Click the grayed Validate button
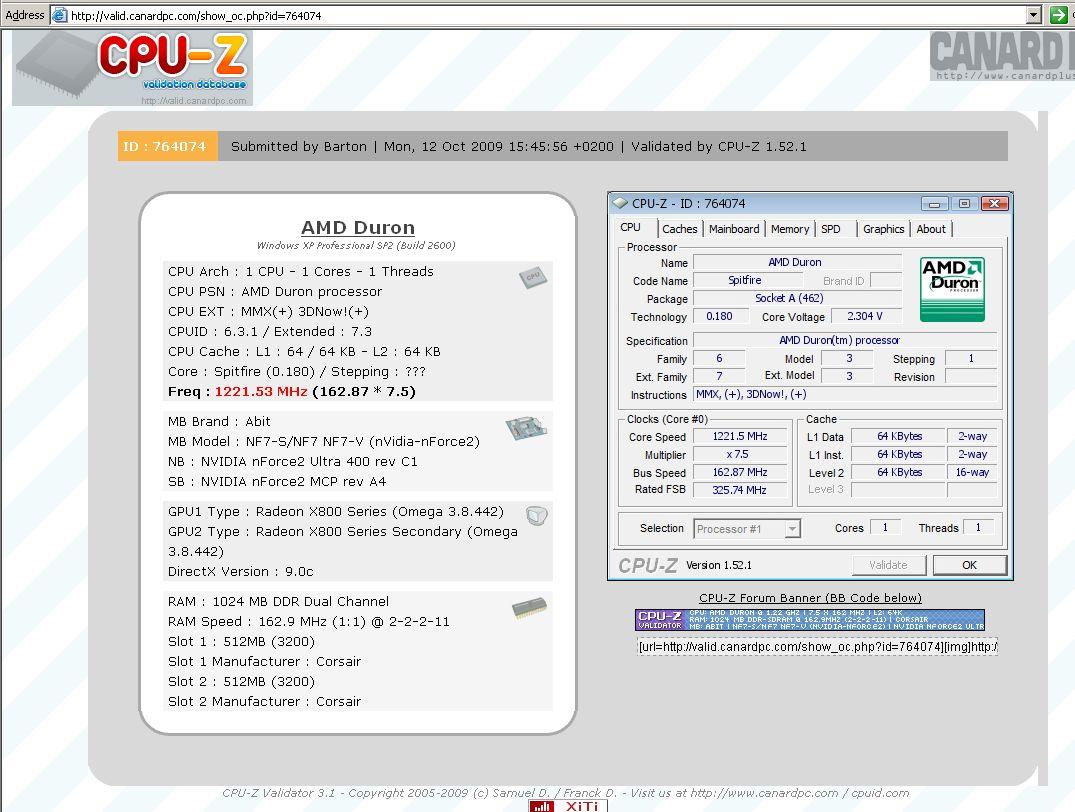Viewport: 1075px width, 812px height. [889, 565]
